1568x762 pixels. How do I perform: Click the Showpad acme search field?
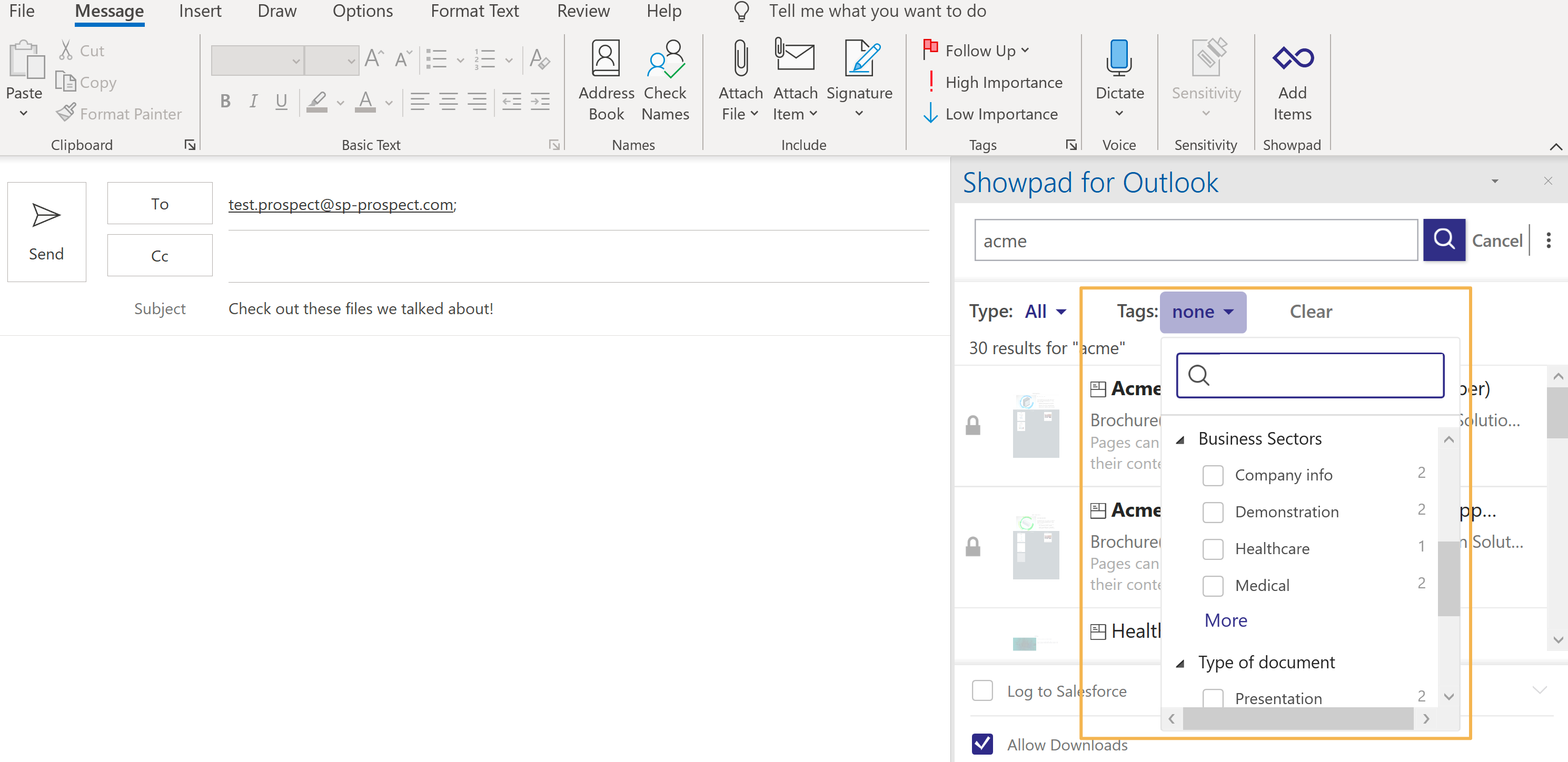pyautogui.click(x=1195, y=240)
